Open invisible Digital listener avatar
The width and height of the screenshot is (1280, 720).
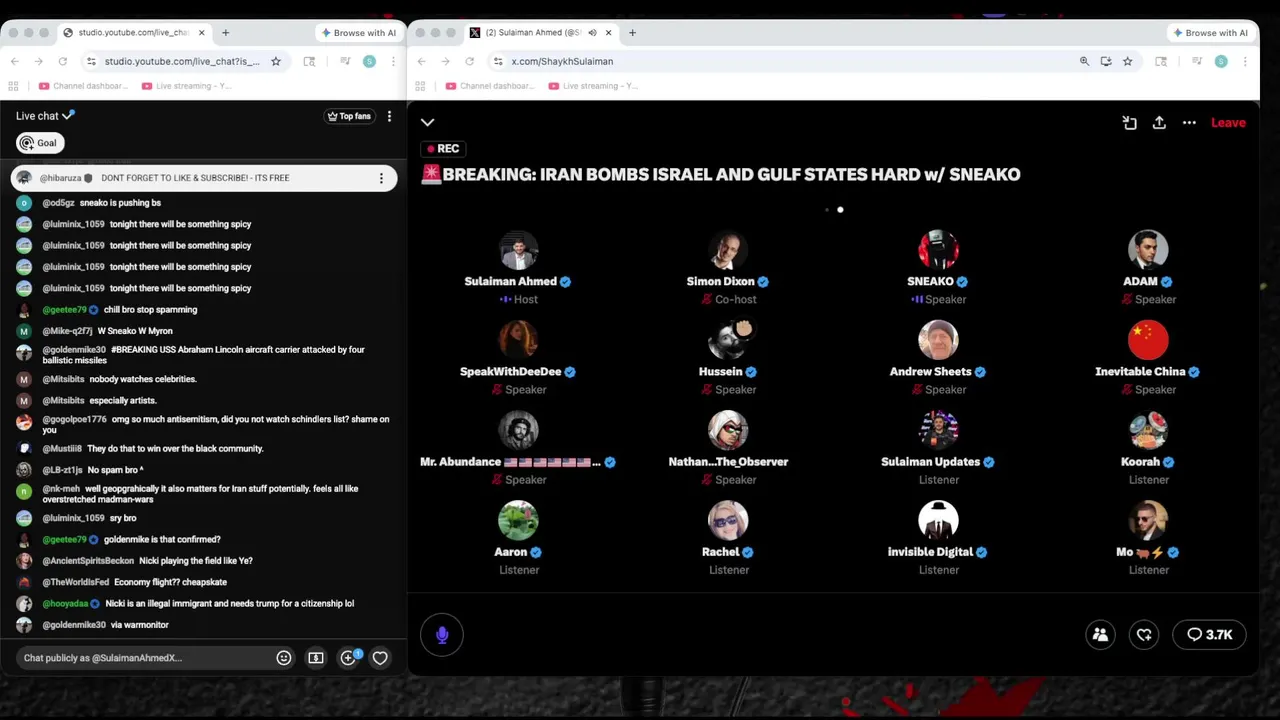pos(938,520)
